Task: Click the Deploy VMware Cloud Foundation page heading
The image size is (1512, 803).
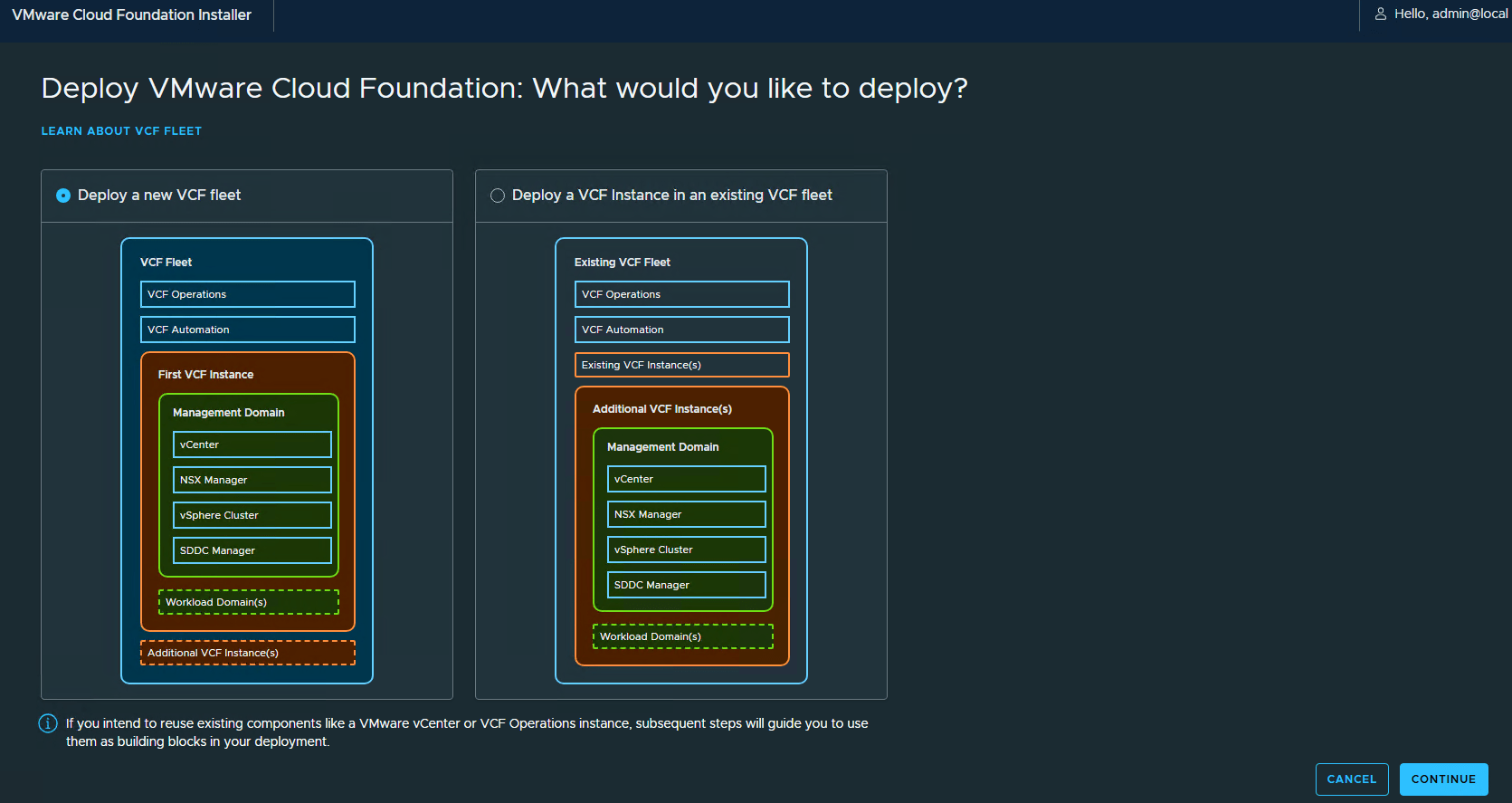Action: pyautogui.click(x=505, y=88)
